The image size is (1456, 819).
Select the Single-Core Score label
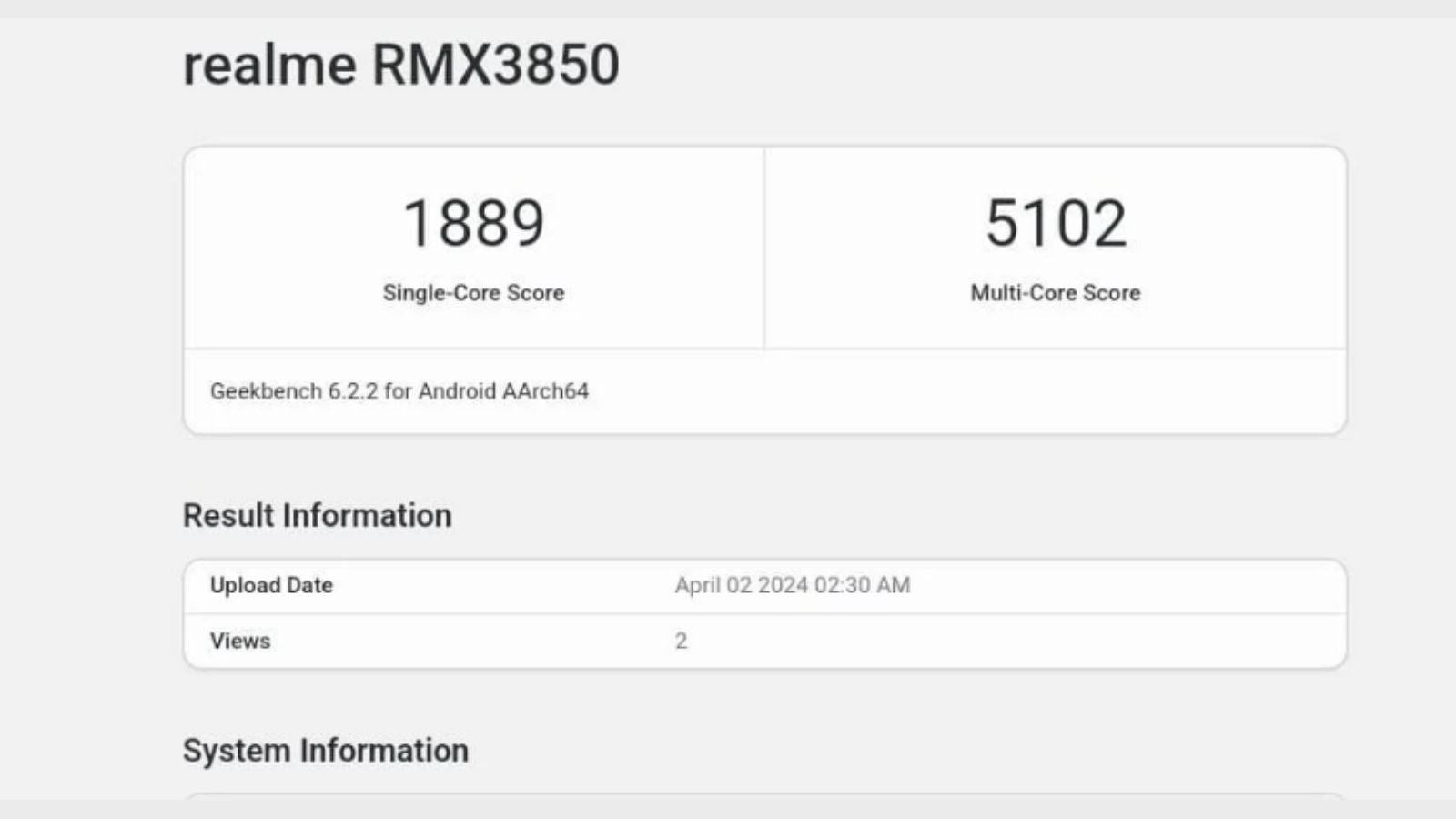473,293
